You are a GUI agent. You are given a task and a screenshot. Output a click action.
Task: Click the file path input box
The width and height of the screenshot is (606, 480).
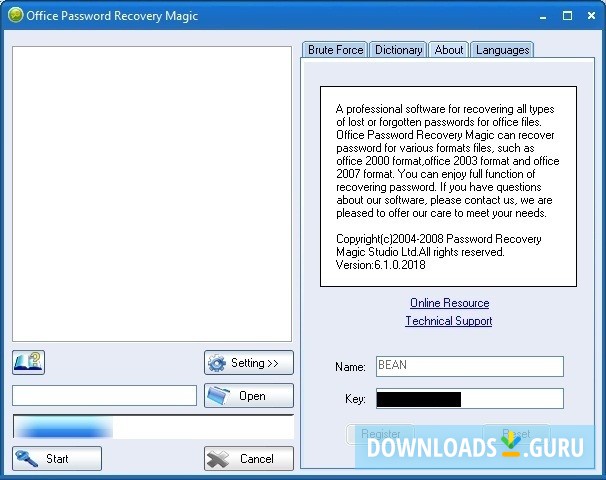pos(104,395)
